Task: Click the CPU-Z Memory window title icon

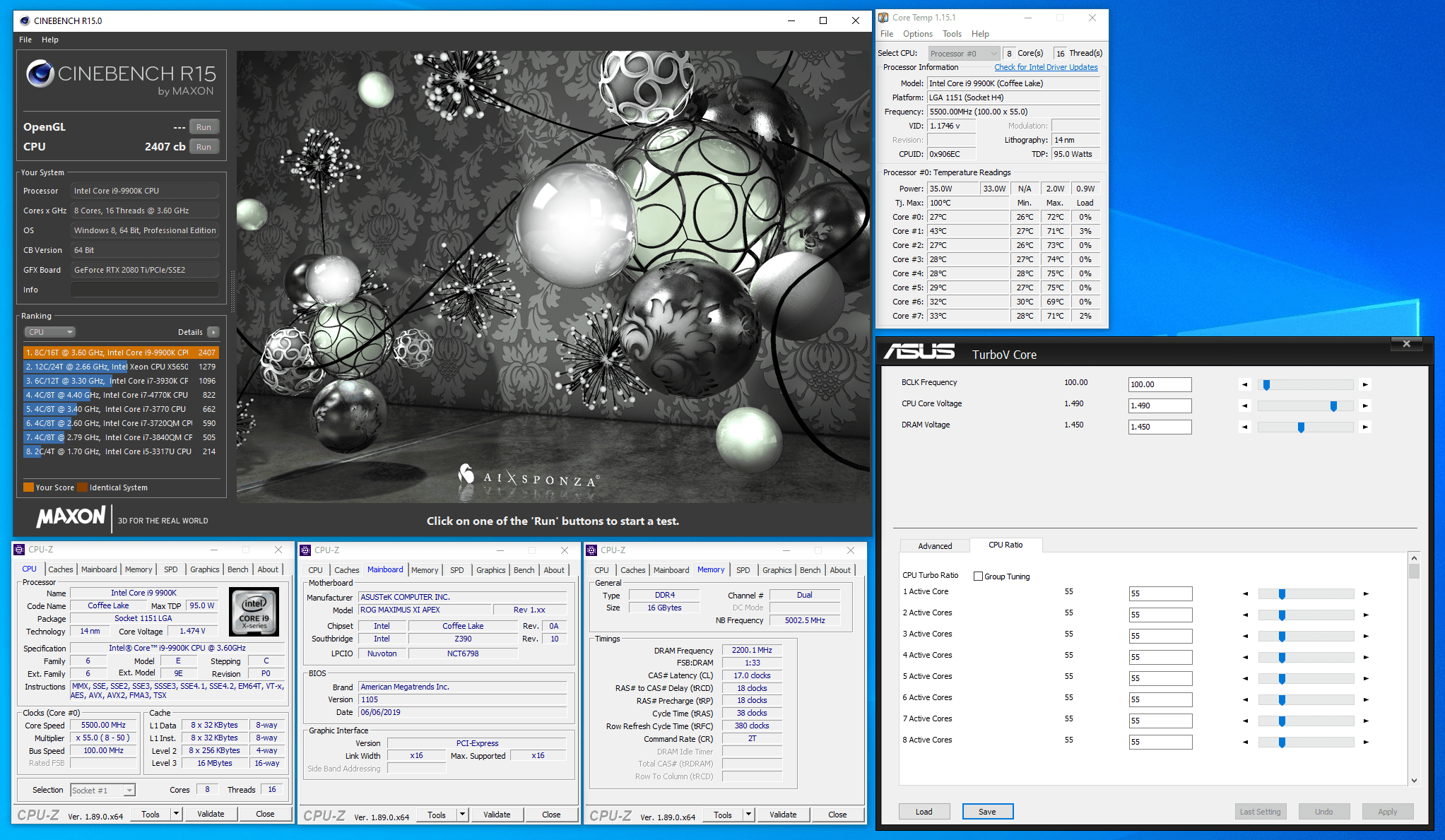Action: [591, 550]
